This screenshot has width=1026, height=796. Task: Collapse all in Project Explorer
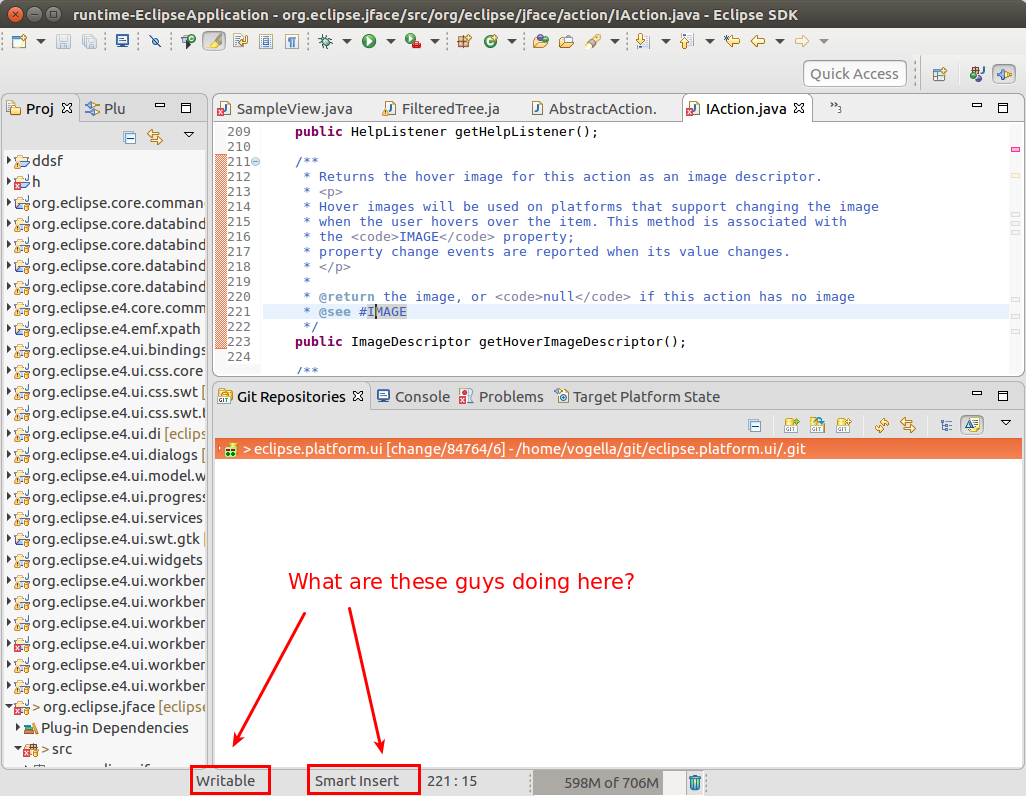tap(130, 137)
